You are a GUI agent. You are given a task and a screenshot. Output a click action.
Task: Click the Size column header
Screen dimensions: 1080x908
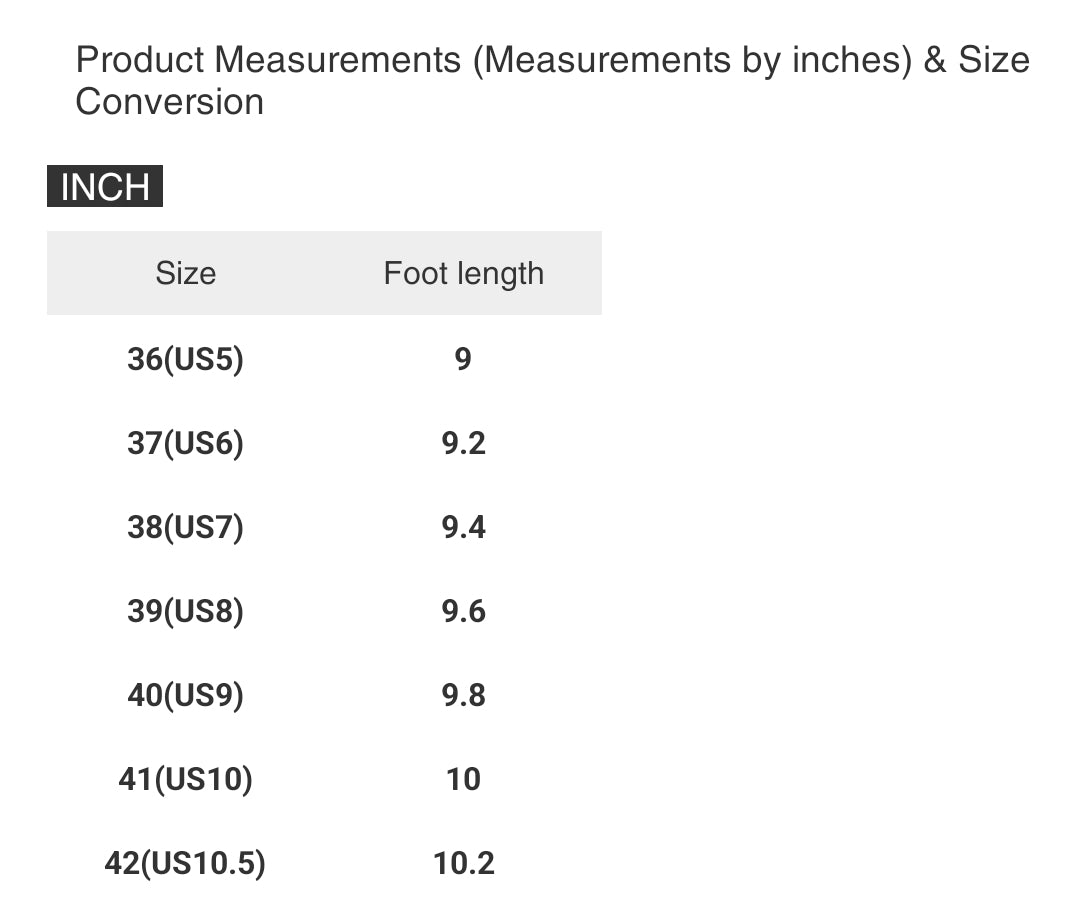(x=185, y=273)
